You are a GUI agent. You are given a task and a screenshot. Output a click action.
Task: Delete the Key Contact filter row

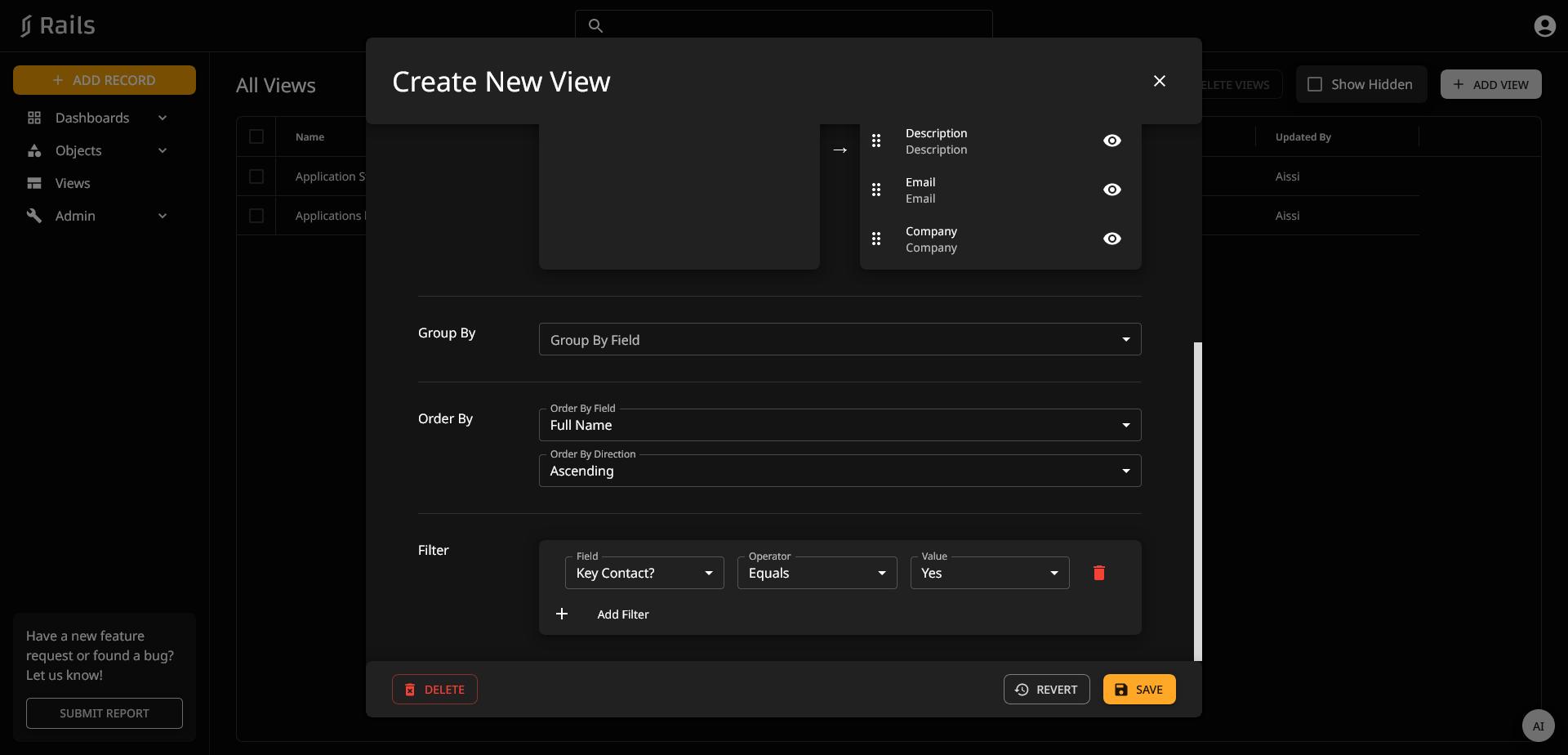click(x=1098, y=573)
